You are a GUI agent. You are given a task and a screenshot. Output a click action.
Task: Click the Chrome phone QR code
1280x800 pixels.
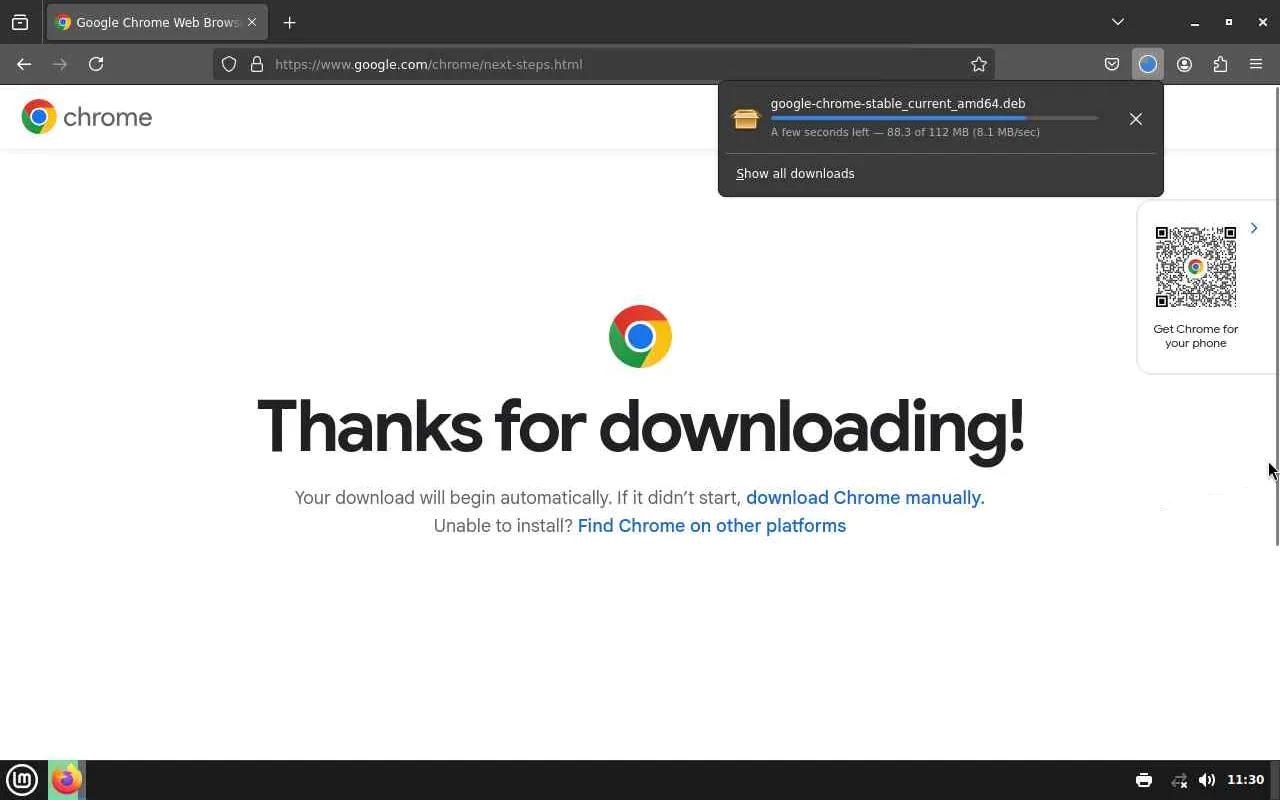pyautogui.click(x=1196, y=267)
